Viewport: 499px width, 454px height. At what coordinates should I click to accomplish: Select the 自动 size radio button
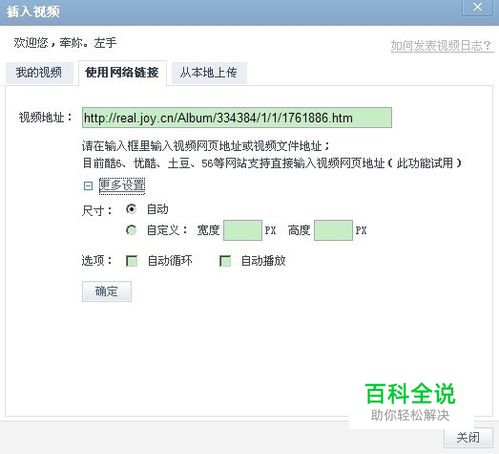click(x=131, y=209)
